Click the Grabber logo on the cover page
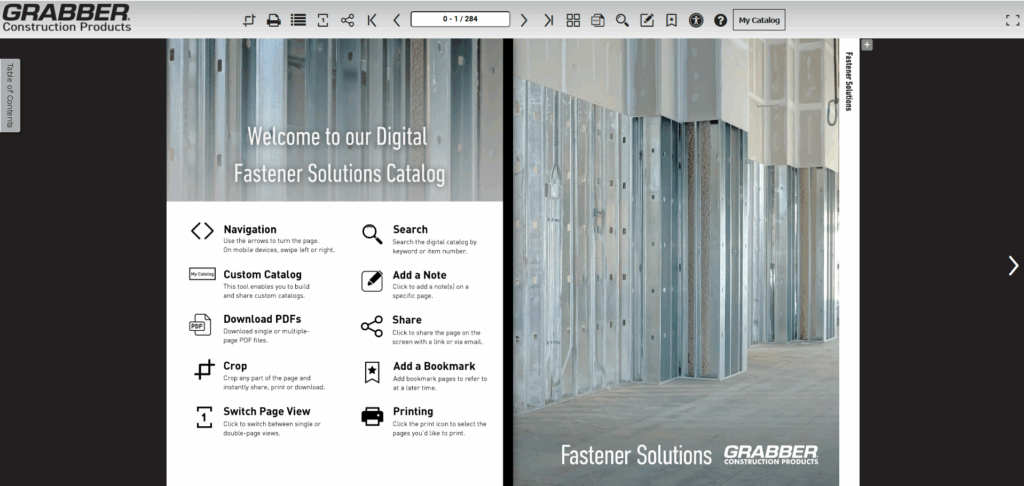Screen dimensions: 1024x486 click(x=771, y=455)
